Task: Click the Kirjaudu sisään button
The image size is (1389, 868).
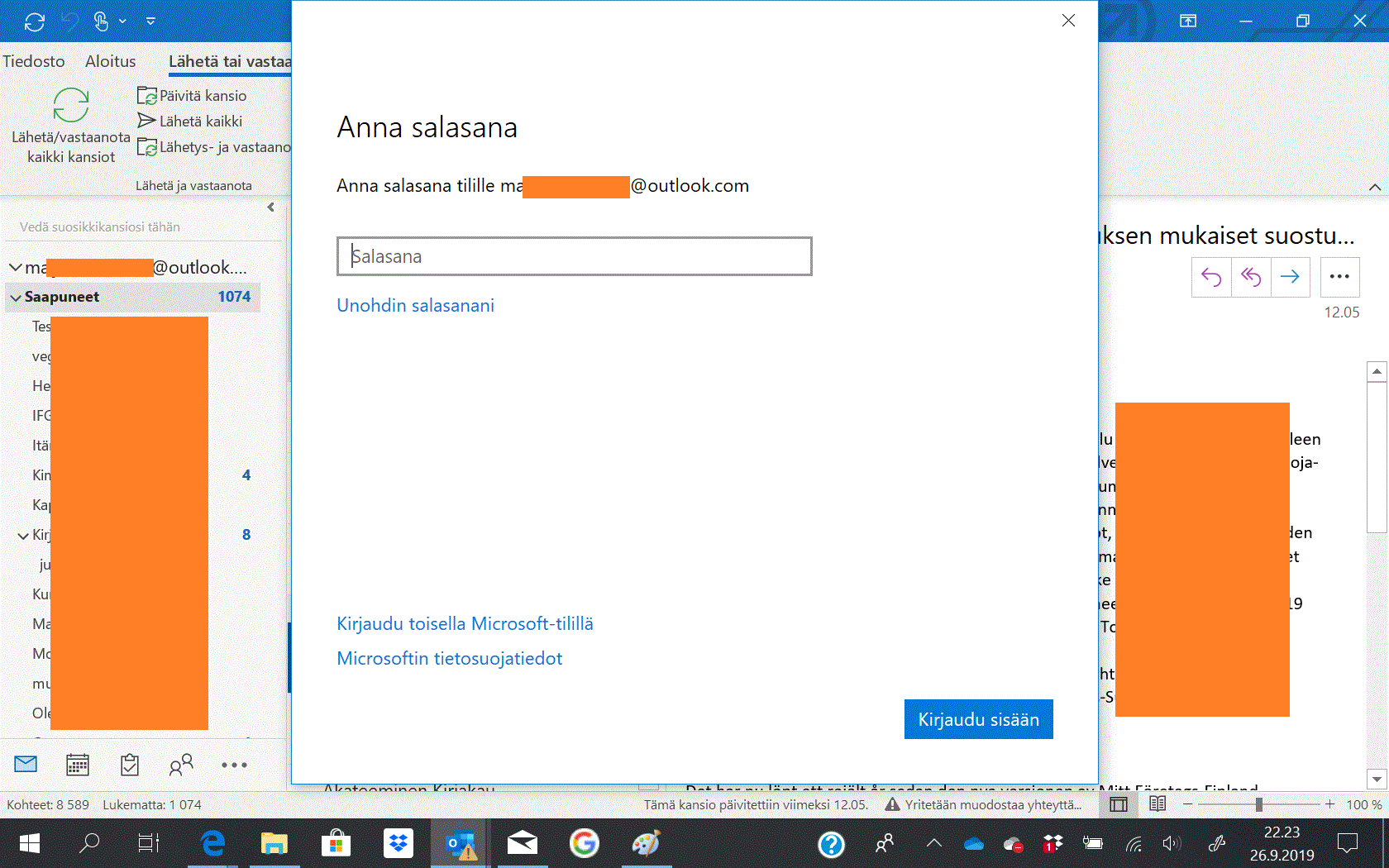Action: (979, 719)
